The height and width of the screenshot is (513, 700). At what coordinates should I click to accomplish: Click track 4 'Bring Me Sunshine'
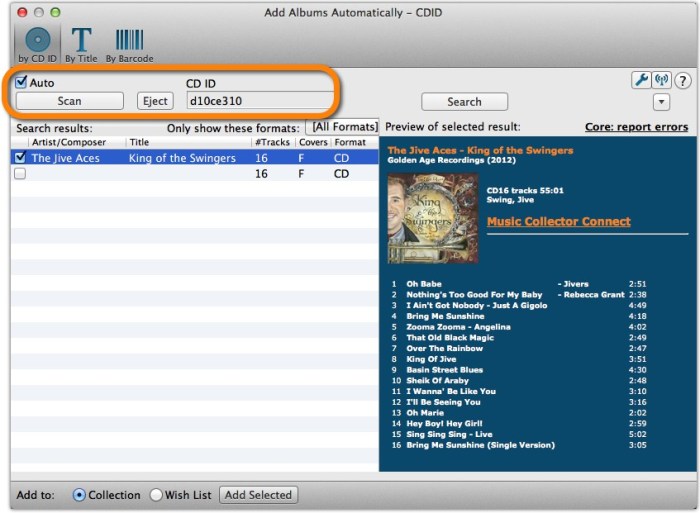445,316
